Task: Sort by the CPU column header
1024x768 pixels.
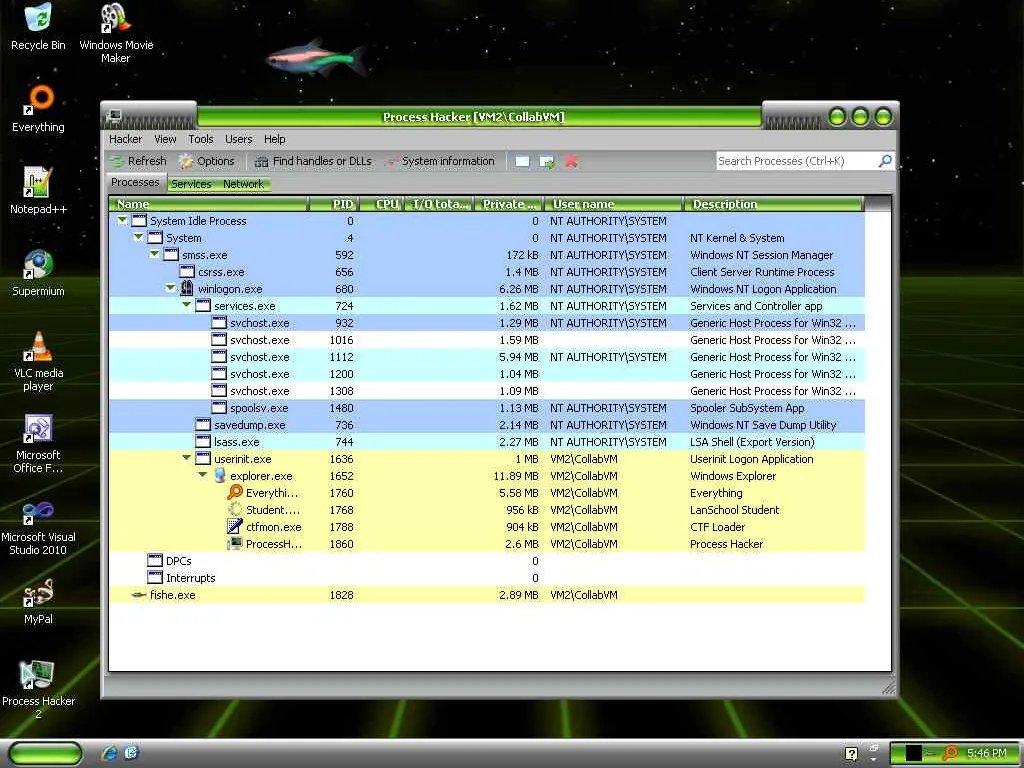Action: coord(381,204)
